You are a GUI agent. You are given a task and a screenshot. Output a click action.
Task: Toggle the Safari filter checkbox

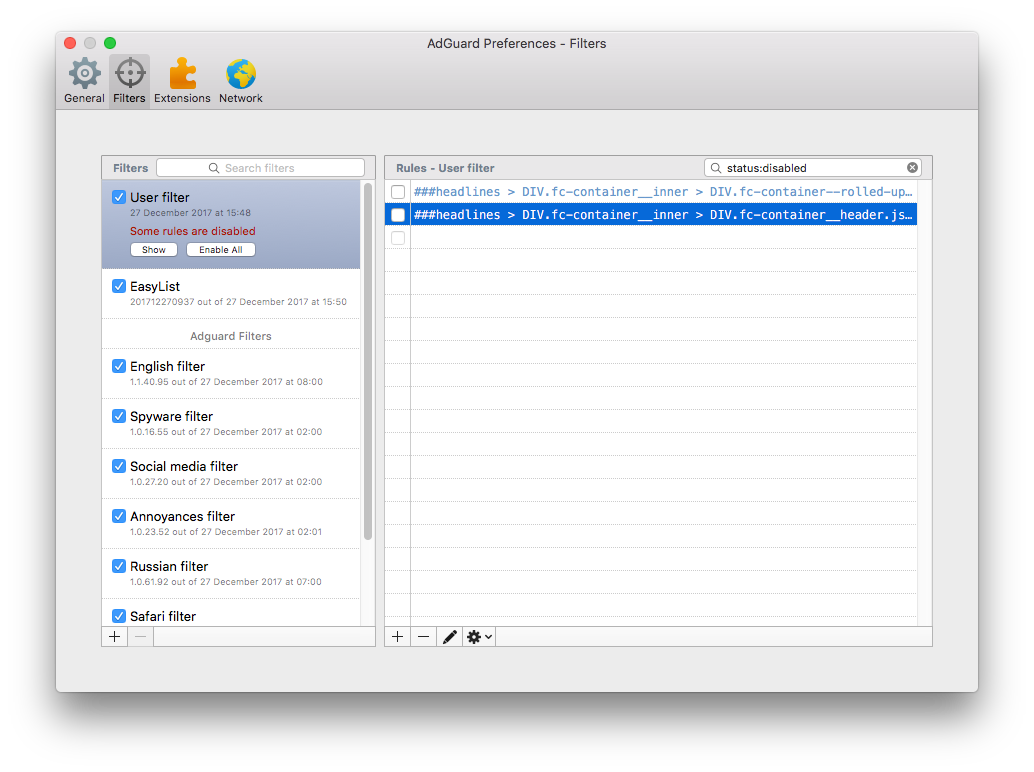point(119,616)
